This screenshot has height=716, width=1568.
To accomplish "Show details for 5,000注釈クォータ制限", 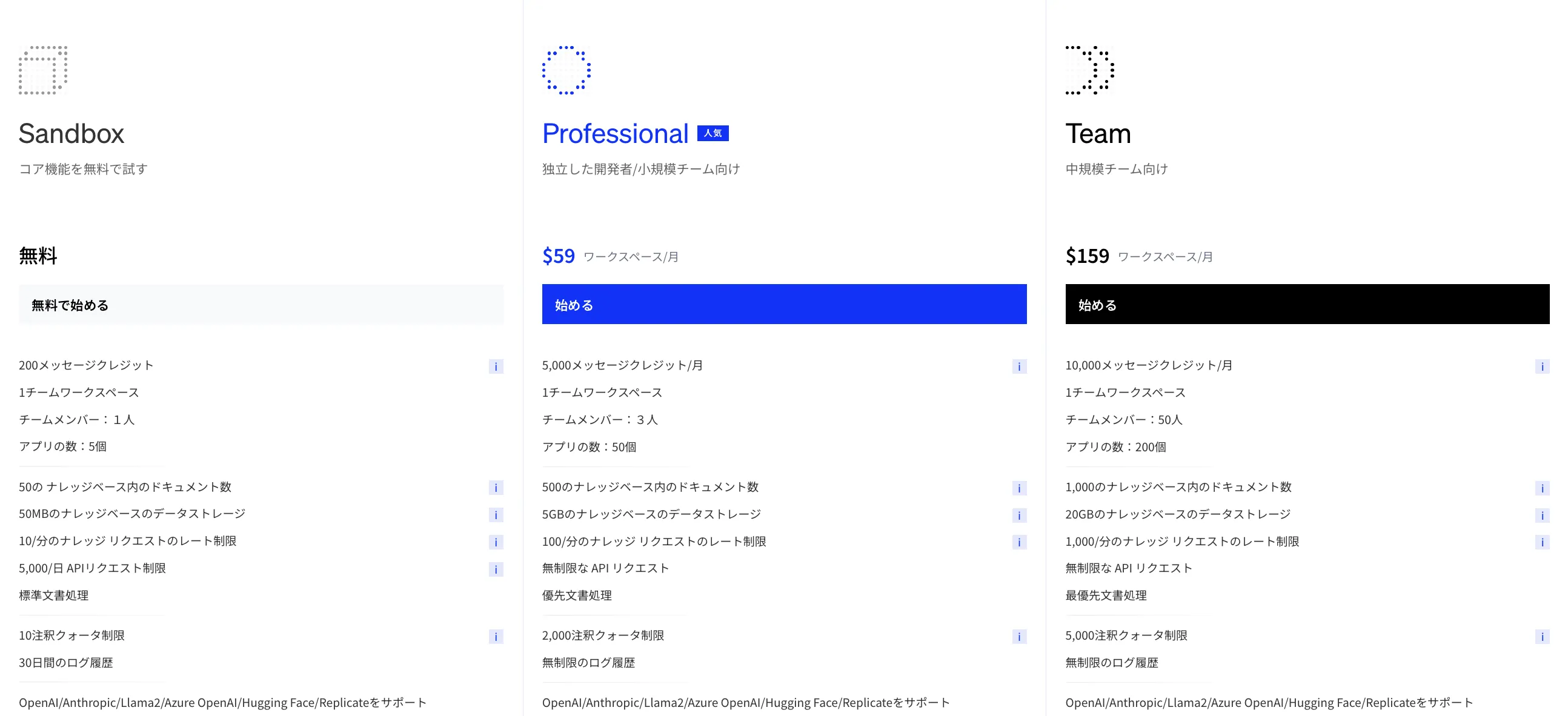I will click(1543, 637).
